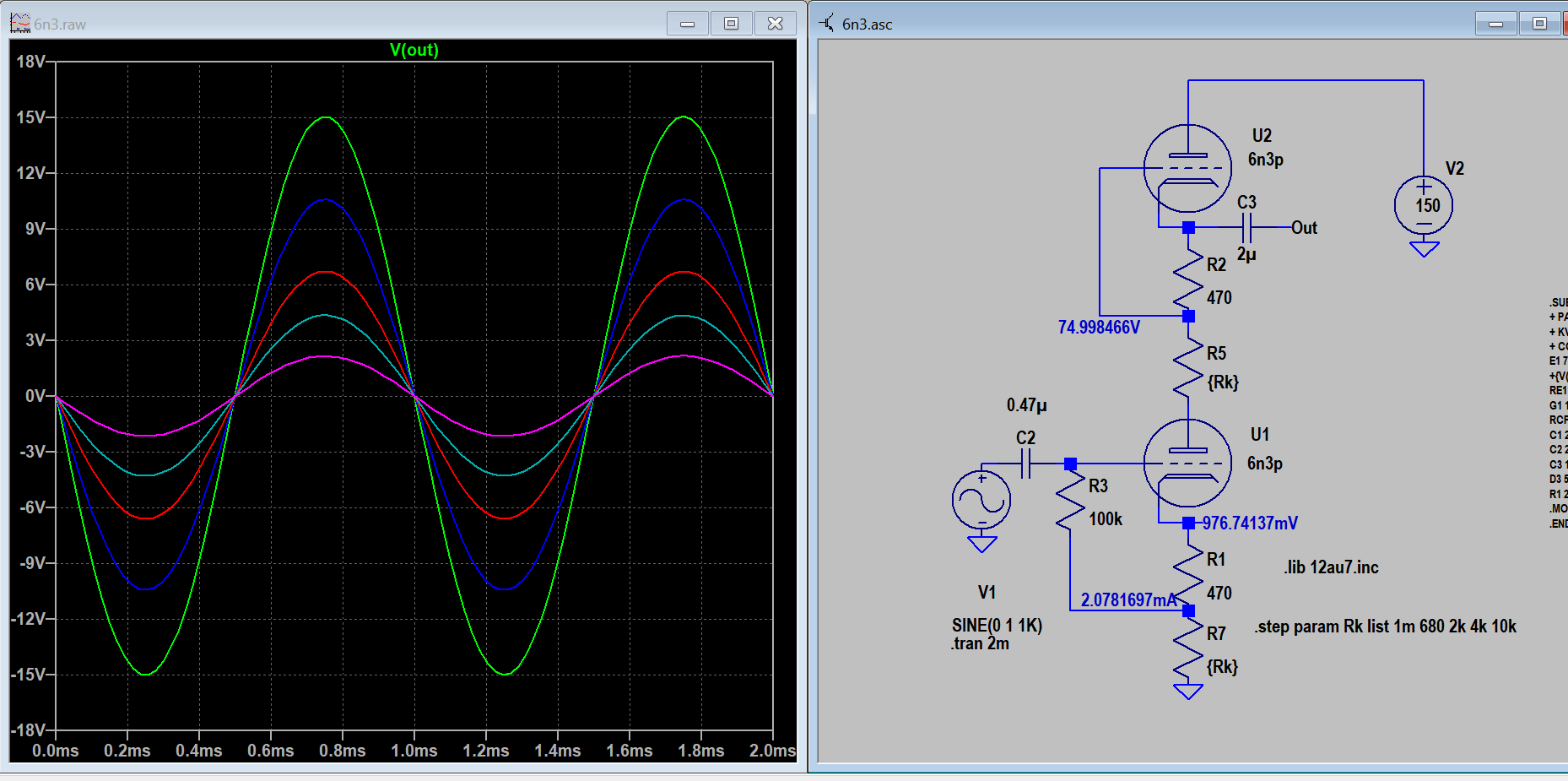
Task: Click the 100k value of R3
Action: point(1106,519)
